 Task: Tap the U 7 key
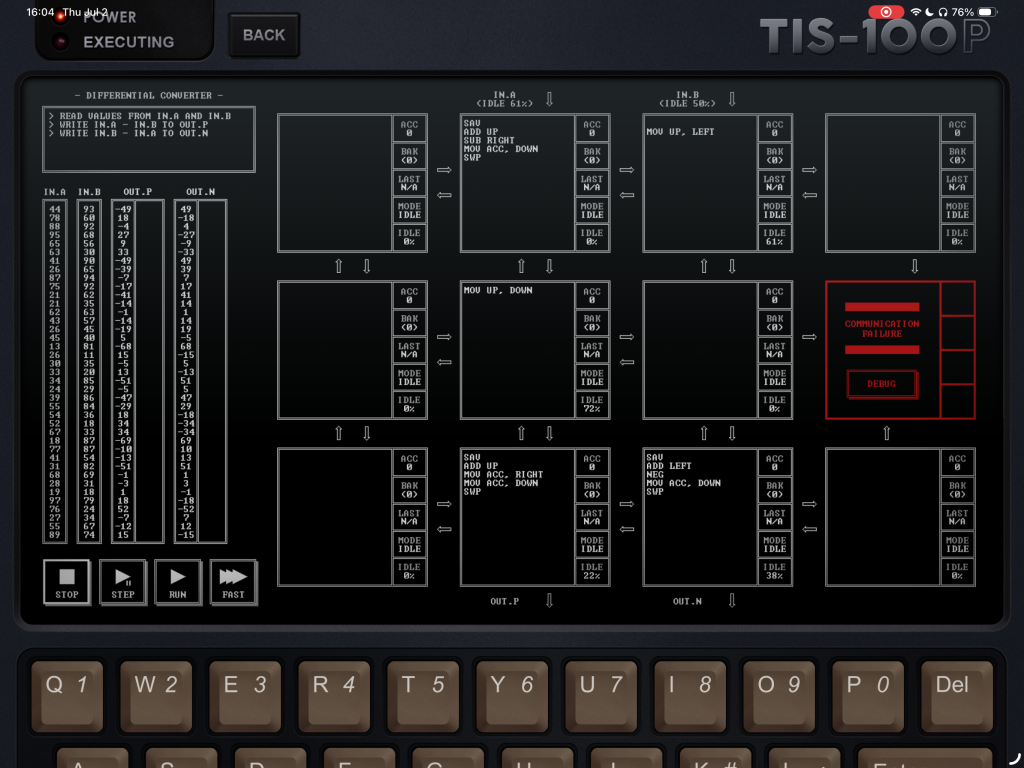pos(601,696)
